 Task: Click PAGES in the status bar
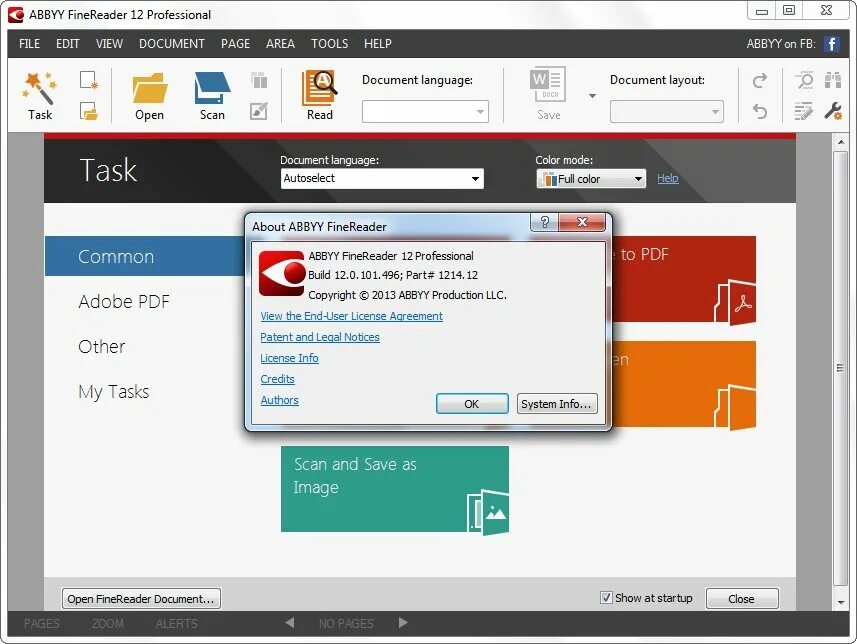(x=42, y=623)
